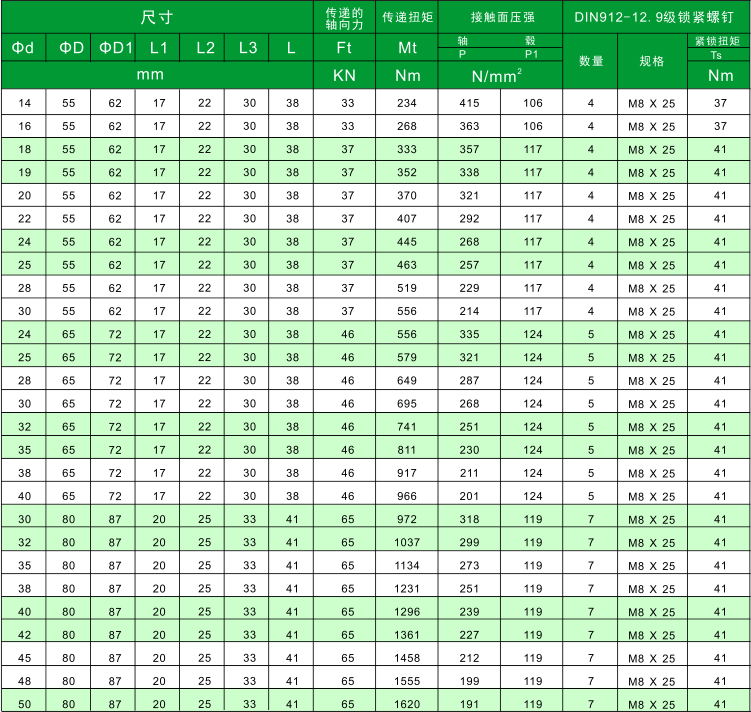Select the 传递的轴向力 column header

[344, 18]
